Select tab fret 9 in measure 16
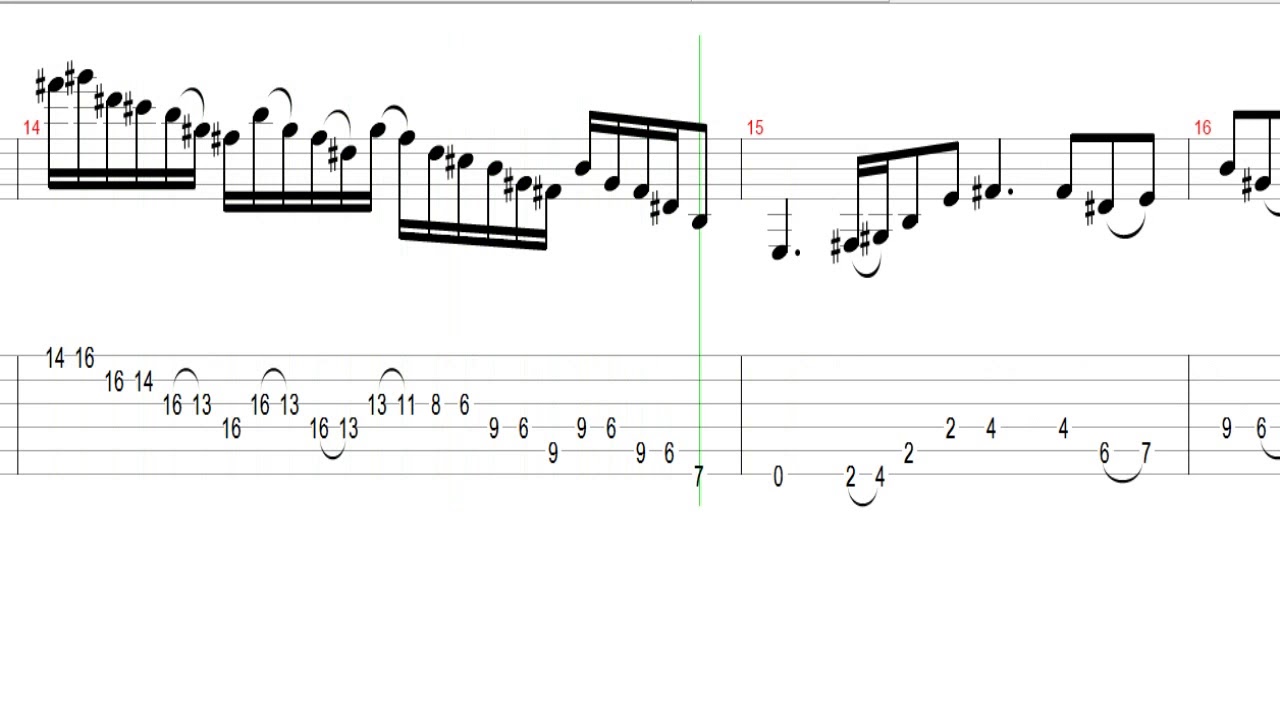1280x720 pixels. coord(1227,430)
